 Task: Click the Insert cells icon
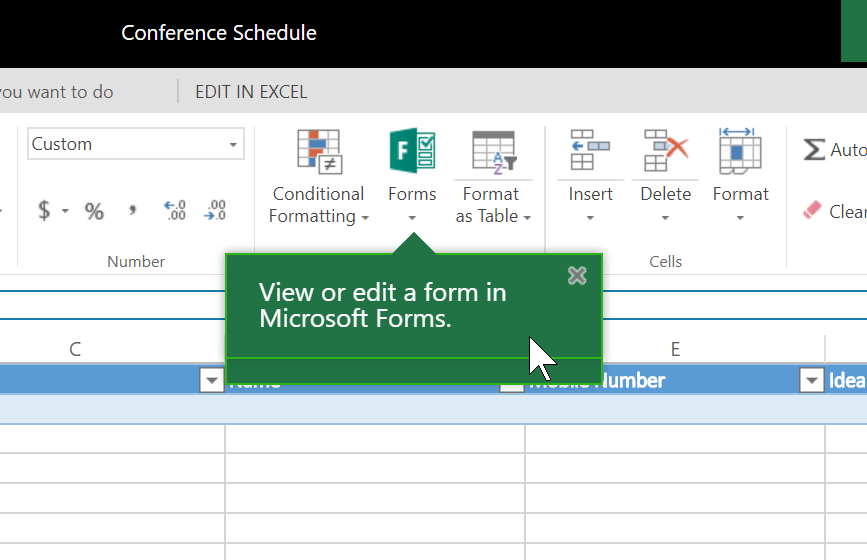(x=590, y=150)
